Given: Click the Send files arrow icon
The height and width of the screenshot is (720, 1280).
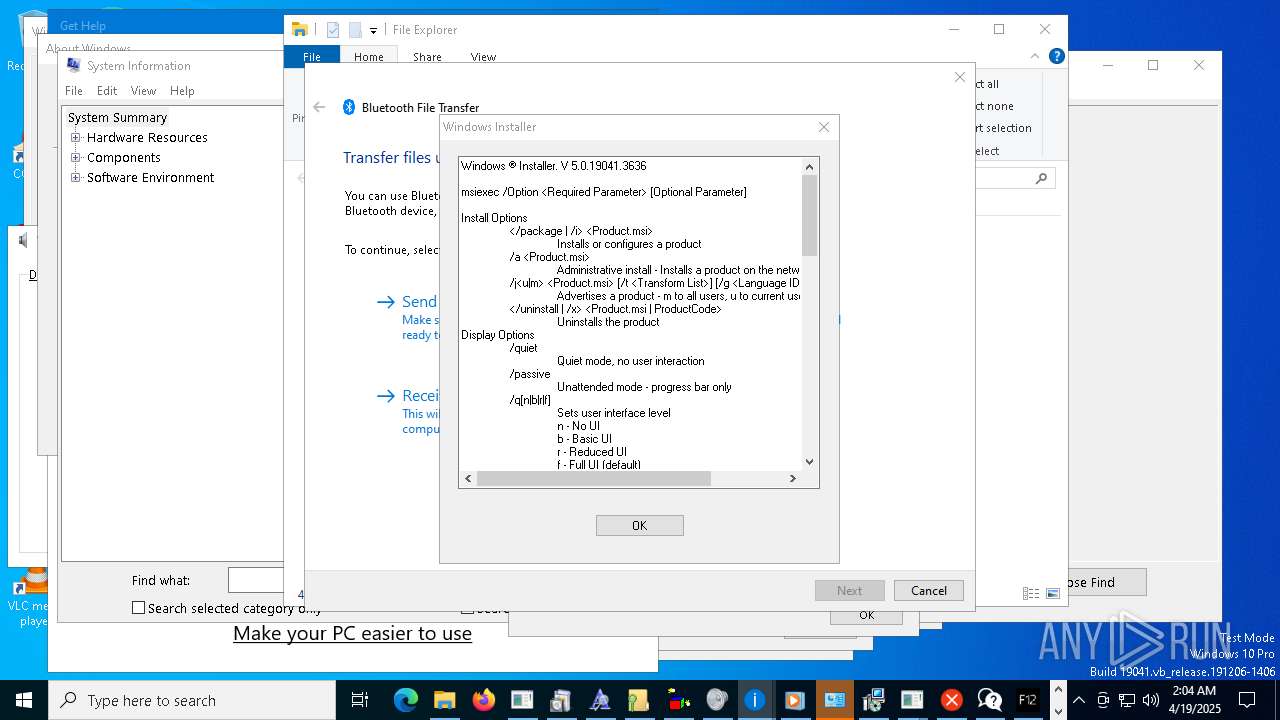Looking at the screenshot, I should point(386,302).
